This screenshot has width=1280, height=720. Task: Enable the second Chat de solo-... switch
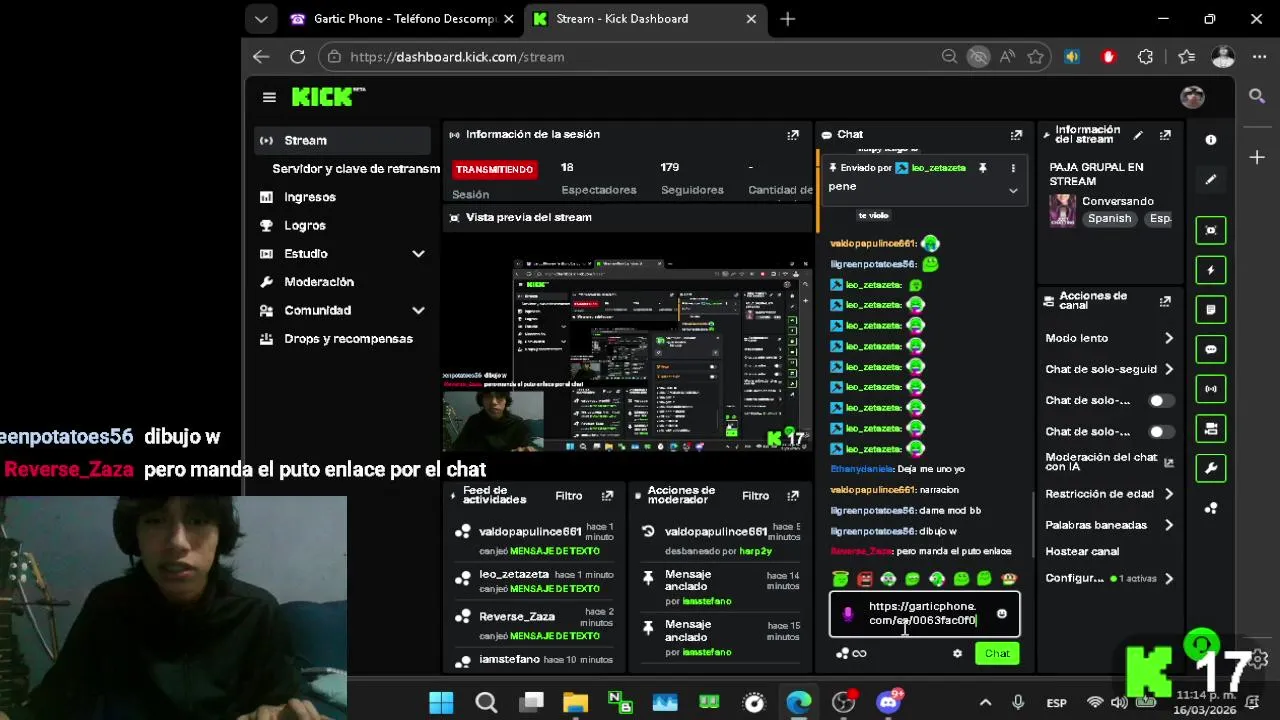click(x=1161, y=432)
